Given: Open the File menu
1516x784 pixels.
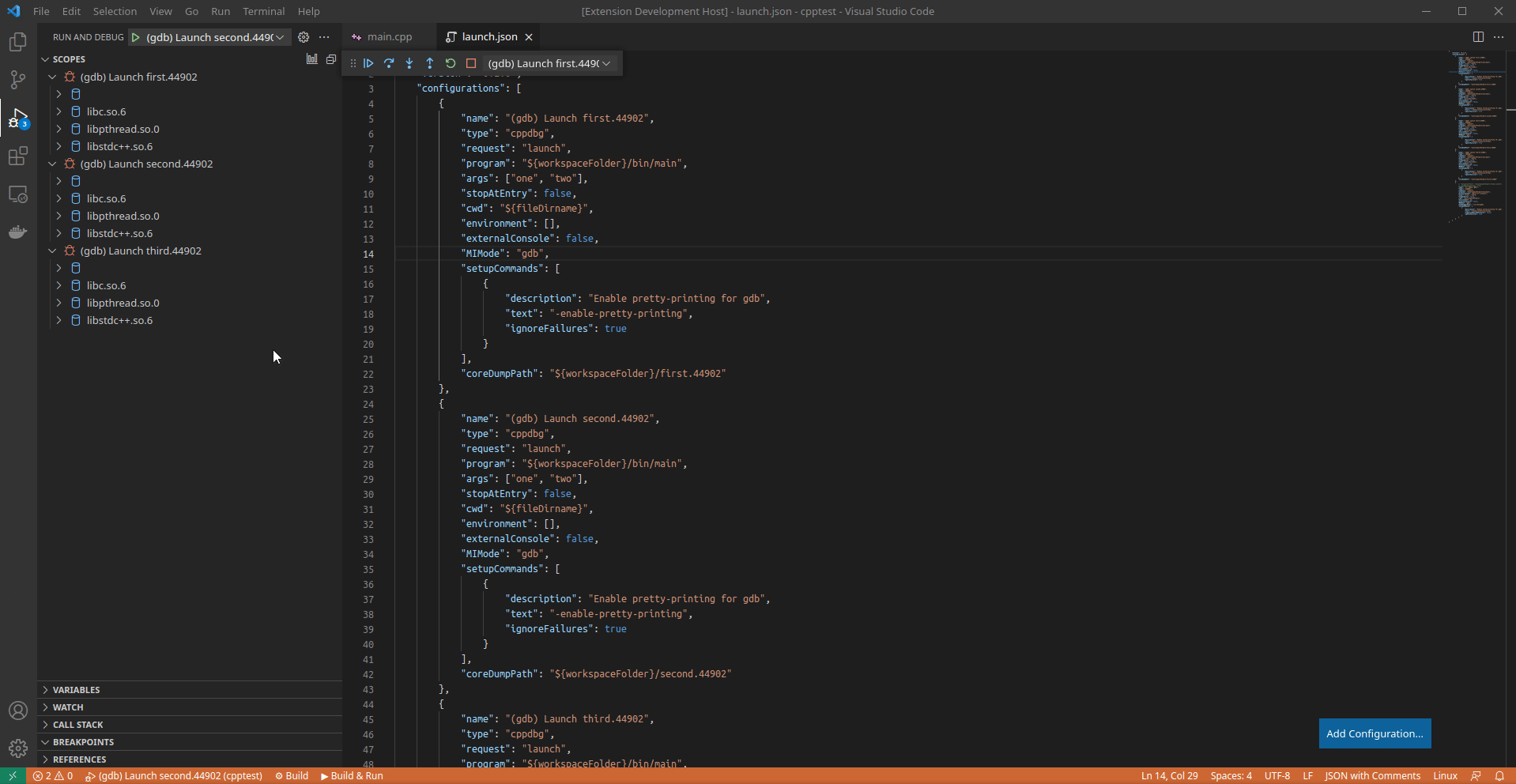Looking at the screenshot, I should [x=41, y=11].
